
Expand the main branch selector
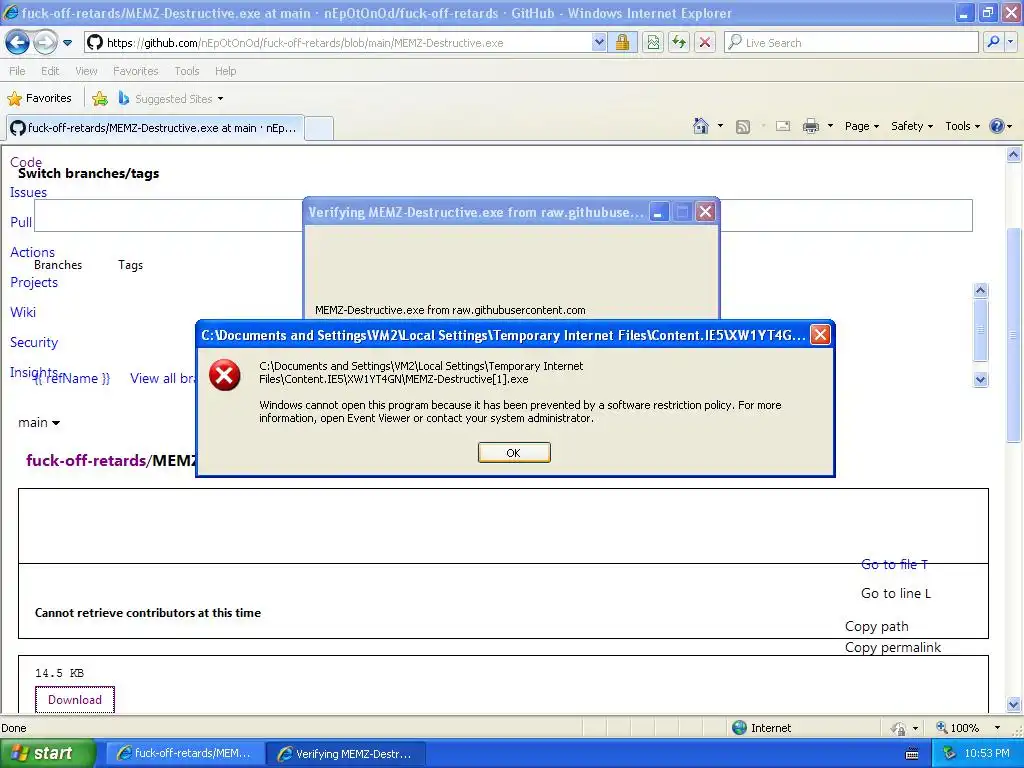(x=39, y=423)
